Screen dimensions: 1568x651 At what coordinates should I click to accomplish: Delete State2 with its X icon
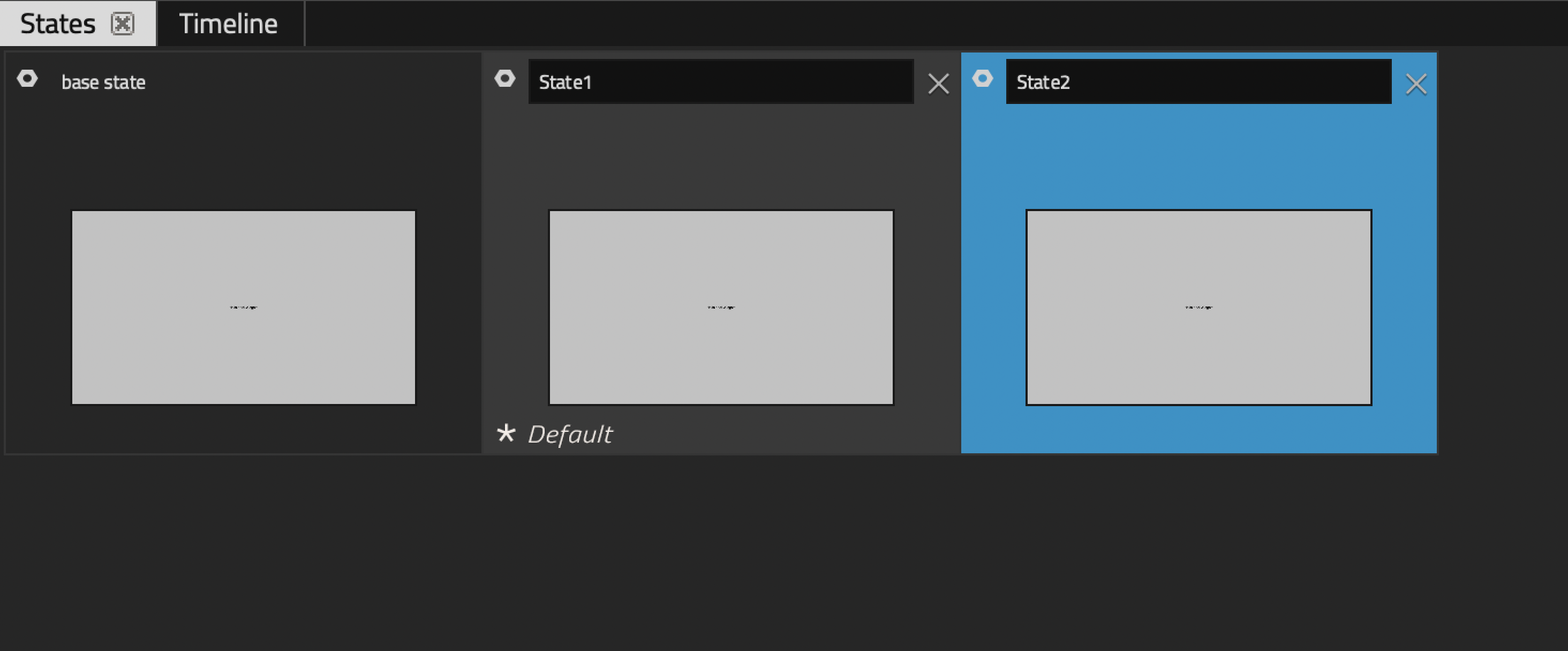point(1416,84)
